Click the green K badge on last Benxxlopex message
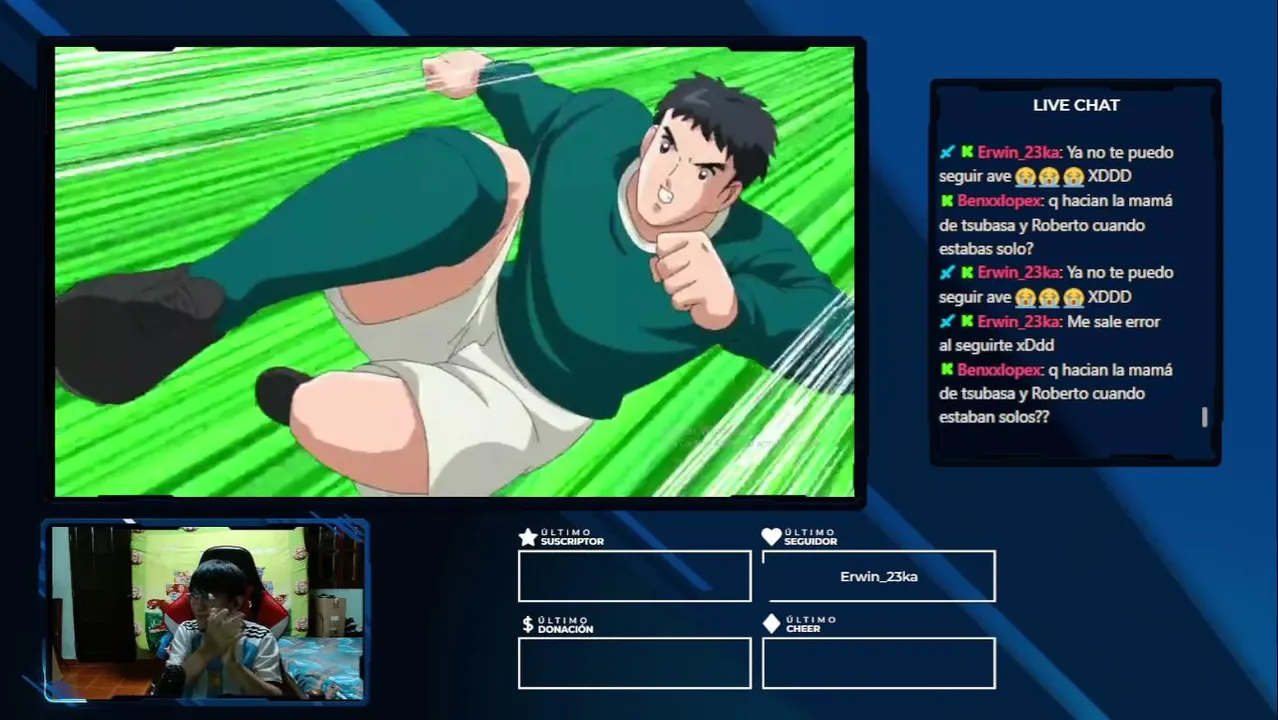1278x720 pixels. pyautogui.click(x=947, y=370)
